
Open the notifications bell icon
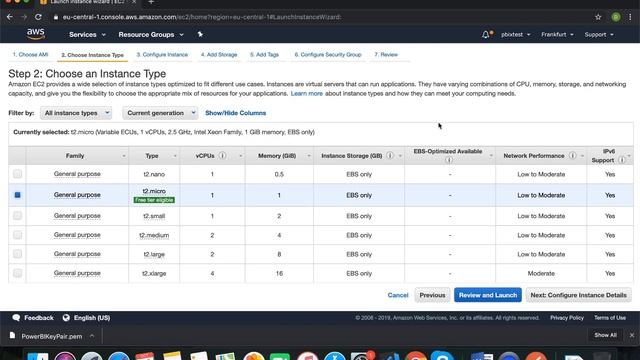(x=486, y=35)
